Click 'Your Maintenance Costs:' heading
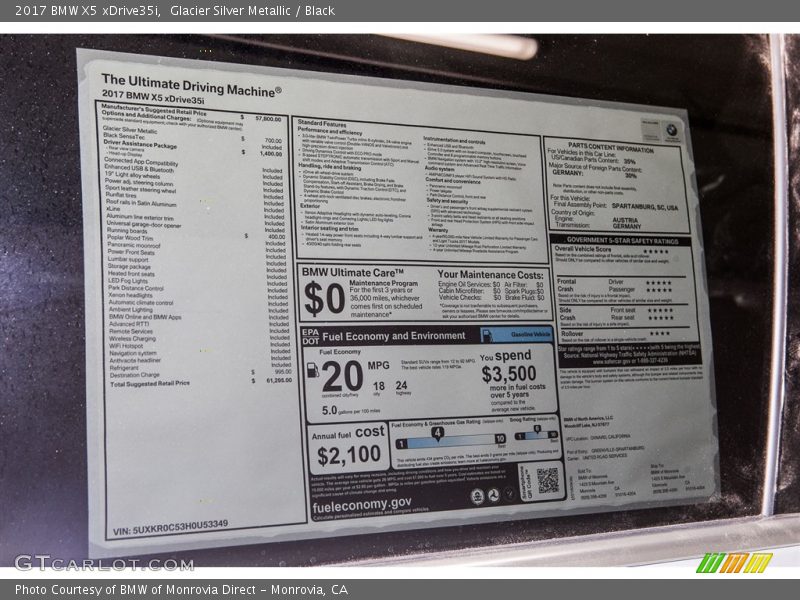The image size is (800, 600). pyautogui.click(x=490, y=274)
